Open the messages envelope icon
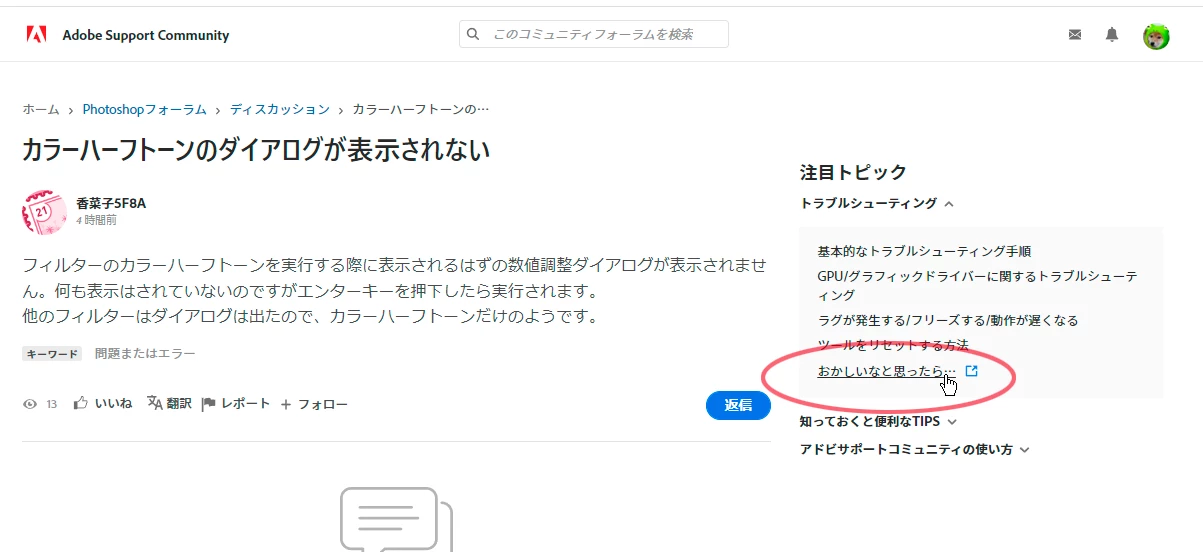This screenshot has height=552, width=1203. click(1075, 35)
